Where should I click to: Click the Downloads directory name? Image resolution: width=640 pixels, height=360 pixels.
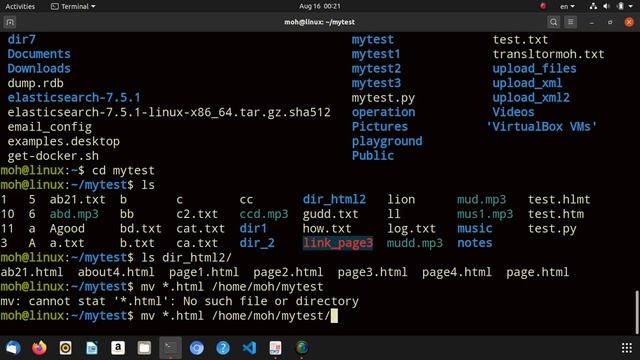(x=39, y=69)
